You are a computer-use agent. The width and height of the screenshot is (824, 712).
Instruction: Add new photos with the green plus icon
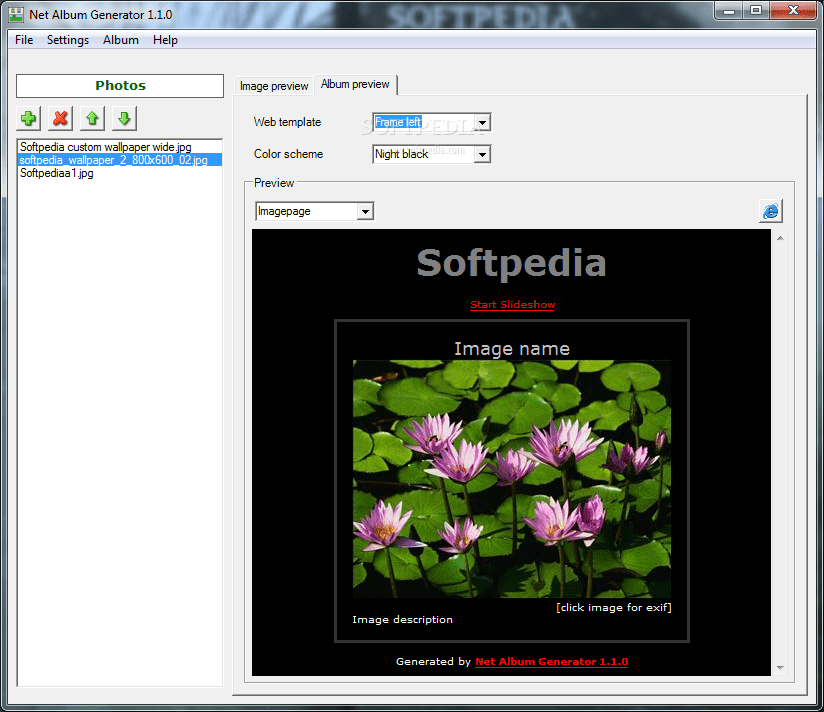click(x=28, y=118)
